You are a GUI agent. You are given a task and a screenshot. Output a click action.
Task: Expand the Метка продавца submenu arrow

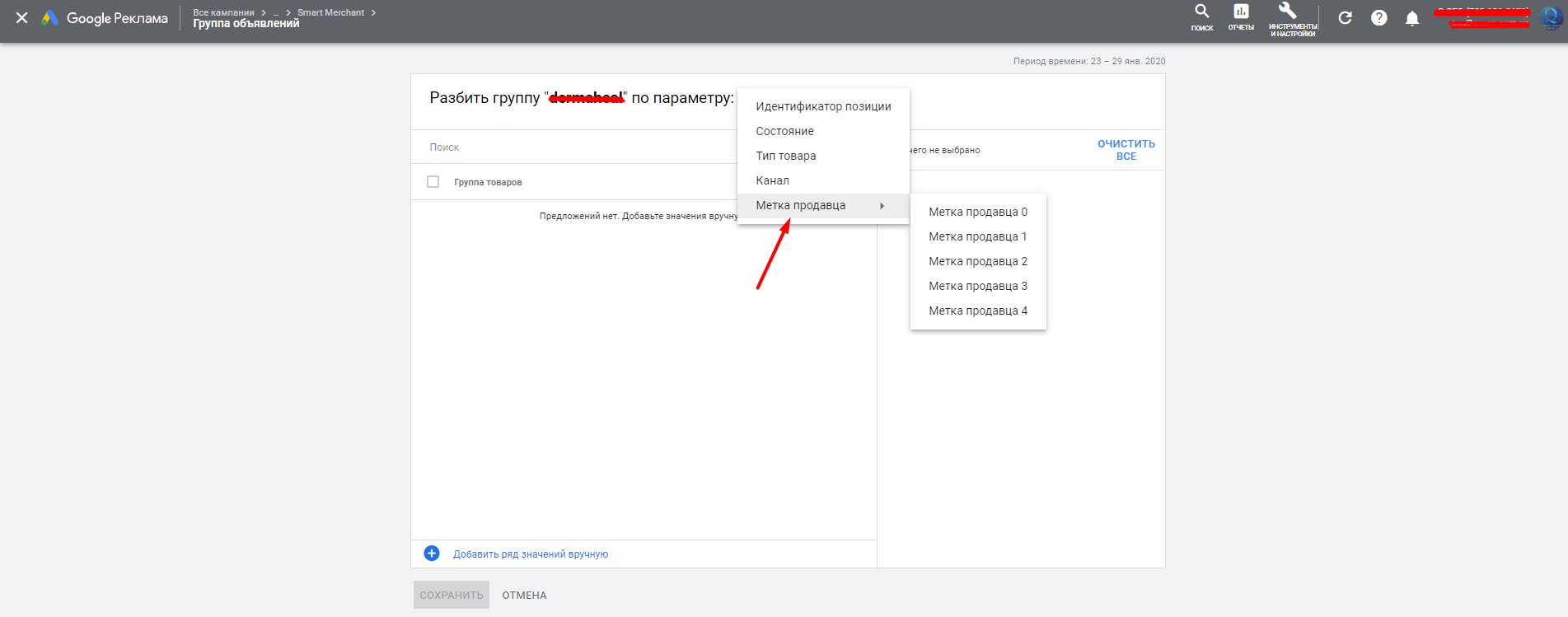pyautogui.click(x=882, y=206)
